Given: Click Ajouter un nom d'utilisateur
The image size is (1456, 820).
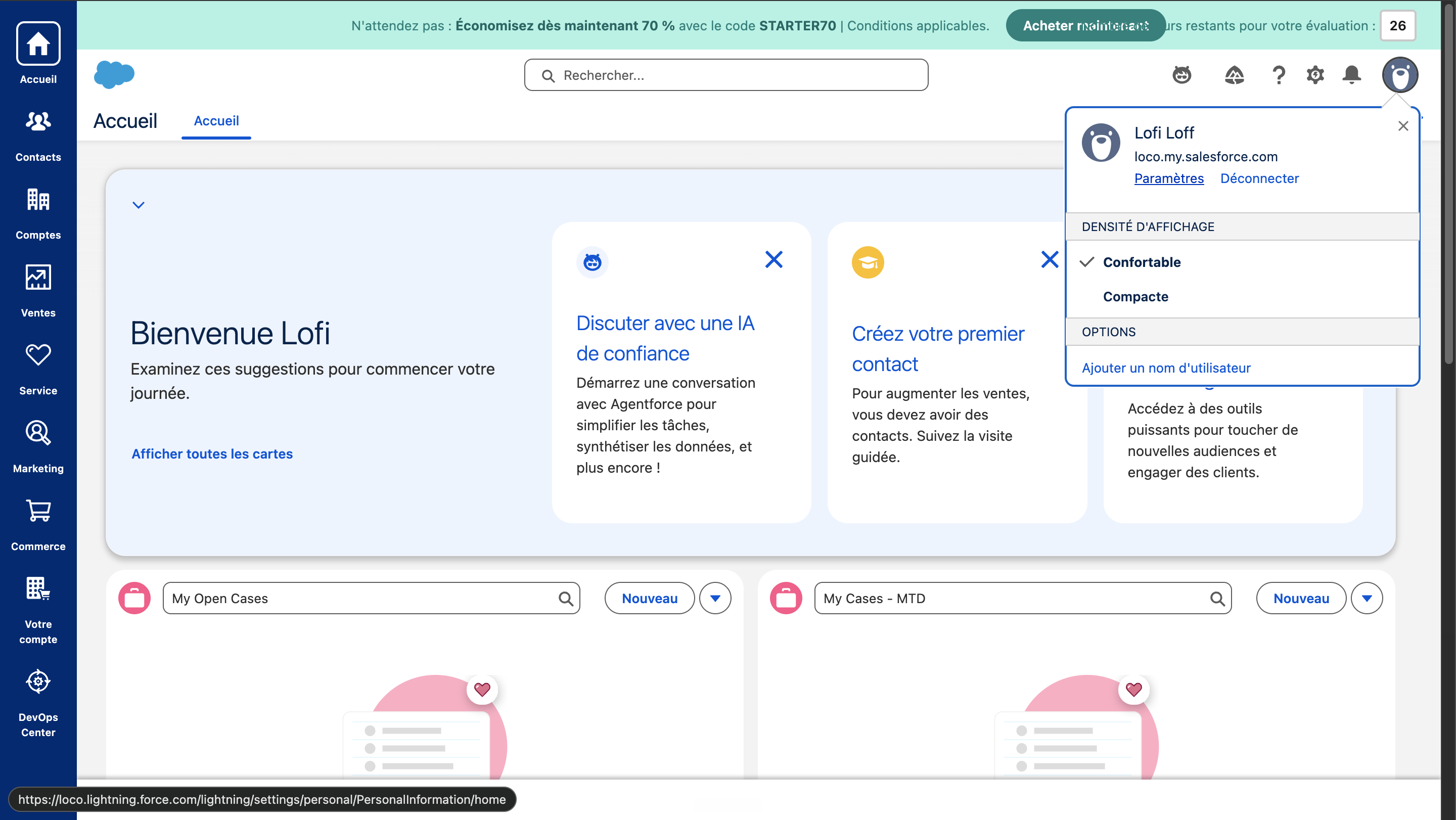Looking at the screenshot, I should click(x=1165, y=368).
